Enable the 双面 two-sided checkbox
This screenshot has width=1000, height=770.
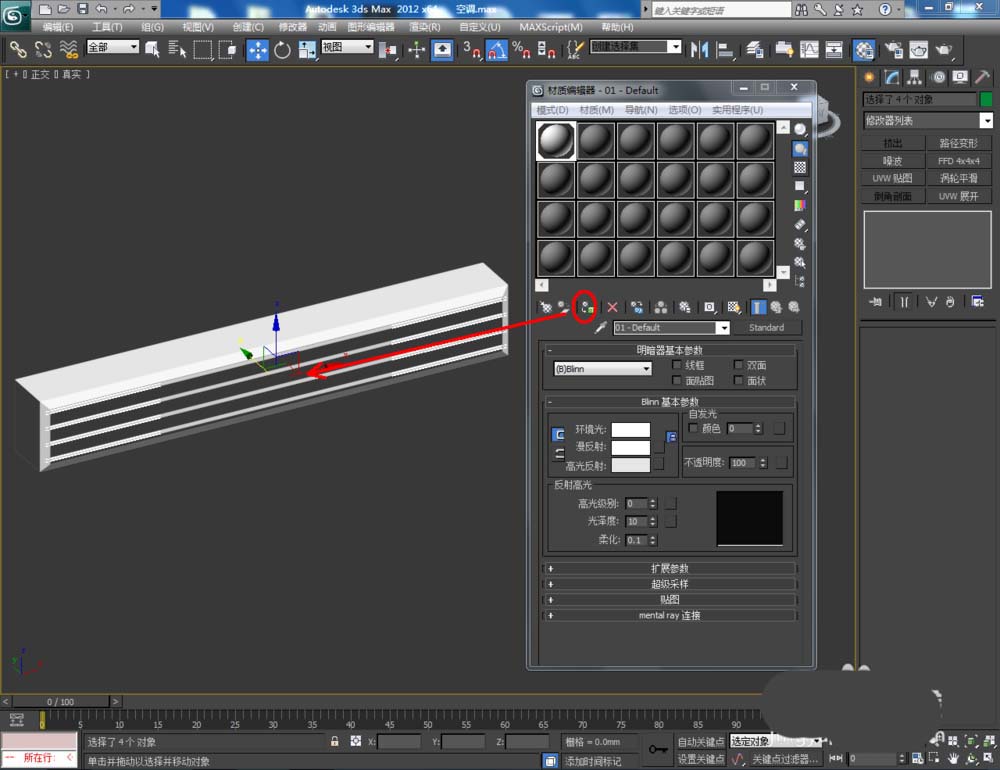tap(738, 365)
